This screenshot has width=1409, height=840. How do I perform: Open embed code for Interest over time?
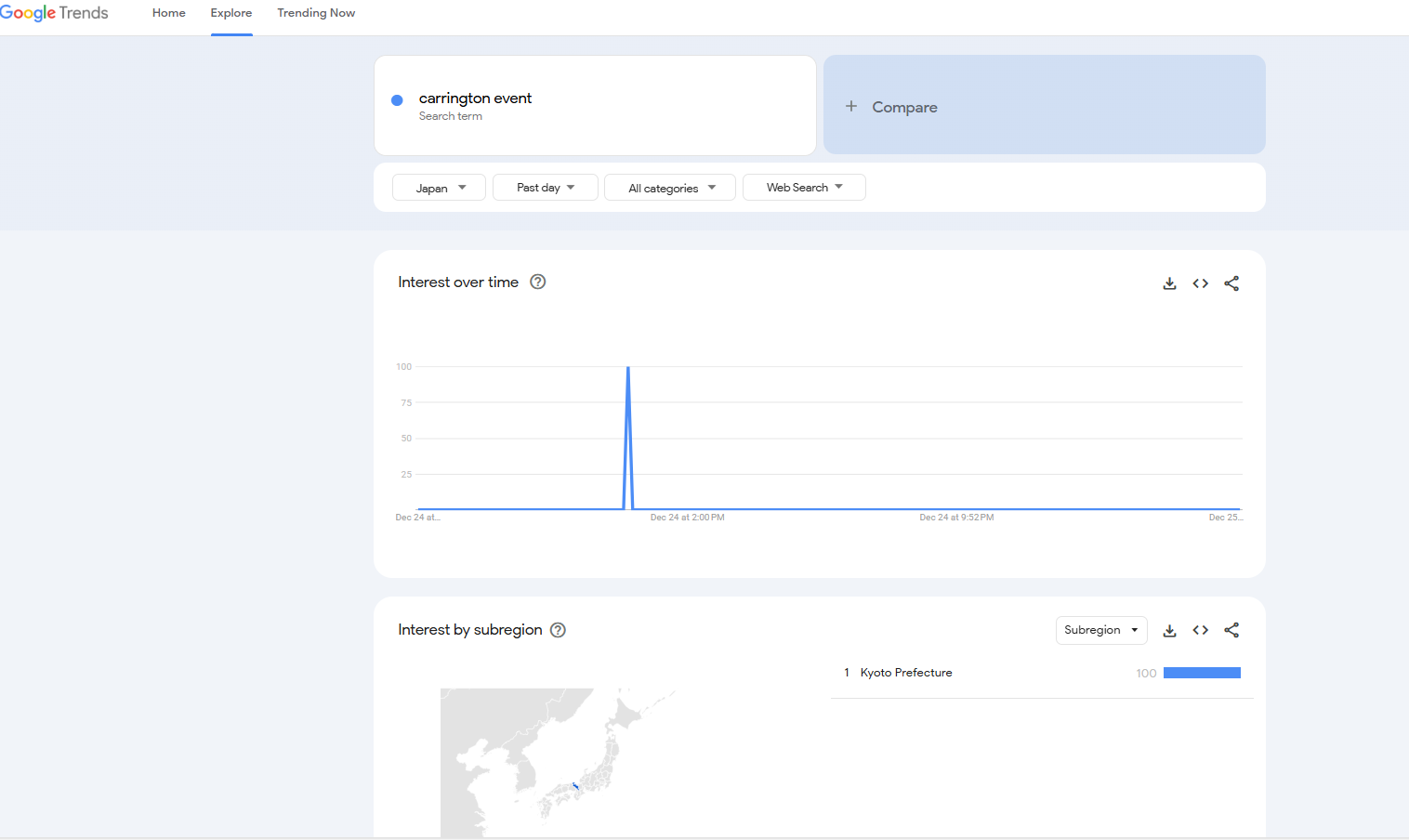[x=1201, y=283]
